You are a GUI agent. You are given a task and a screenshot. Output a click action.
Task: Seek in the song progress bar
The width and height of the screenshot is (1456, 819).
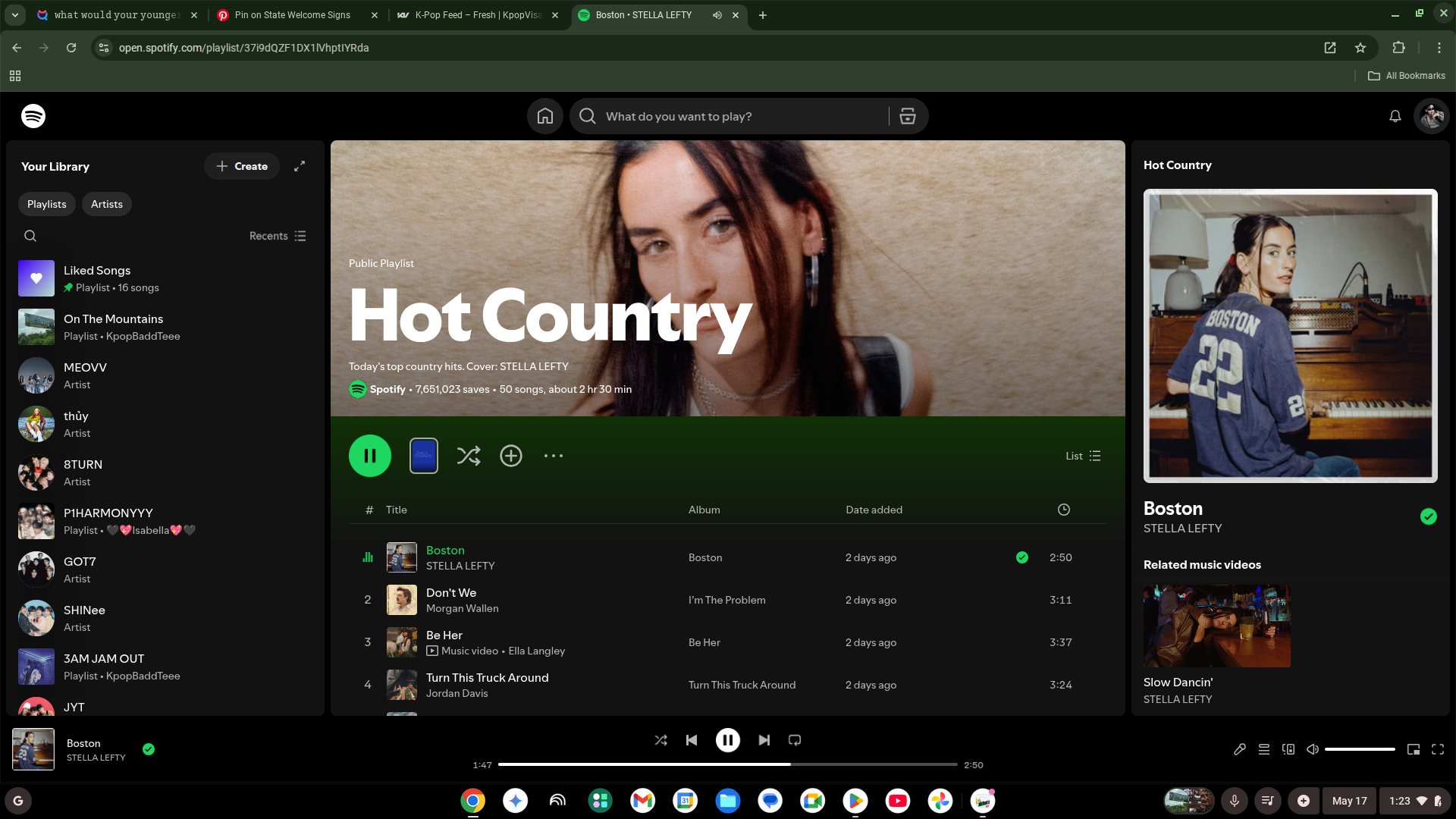click(728, 764)
